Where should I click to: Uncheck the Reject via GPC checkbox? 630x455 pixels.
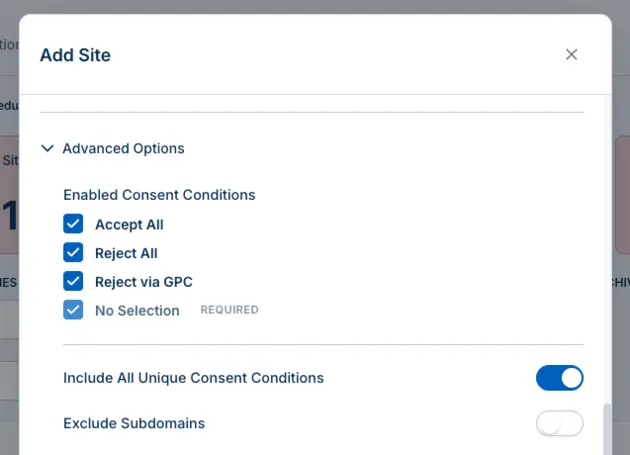(73, 281)
